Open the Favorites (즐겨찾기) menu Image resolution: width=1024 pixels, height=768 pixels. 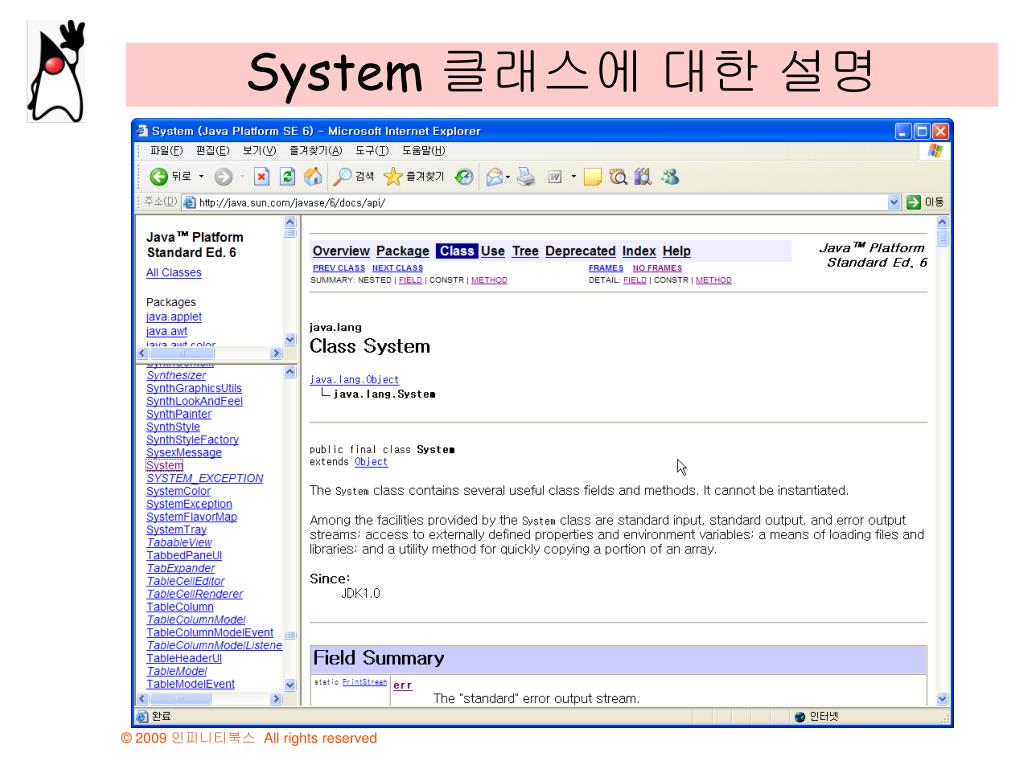315,151
